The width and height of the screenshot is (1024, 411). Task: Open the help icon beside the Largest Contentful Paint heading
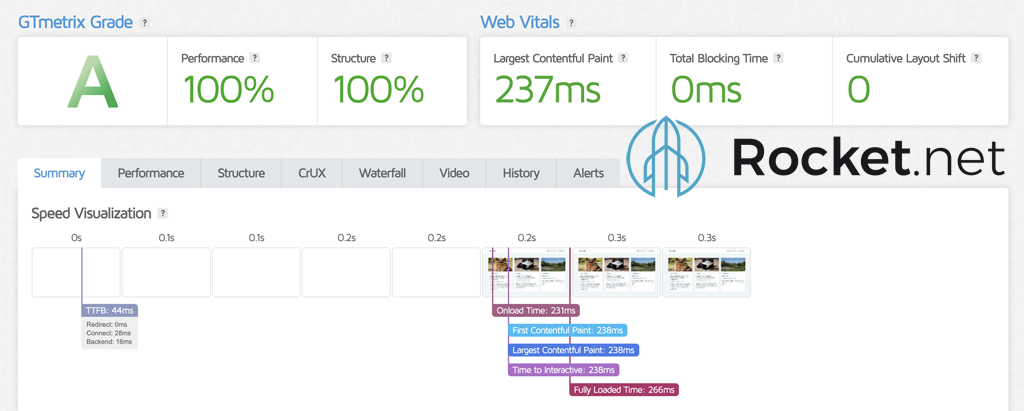pyautogui.click(x=623, y=58)
